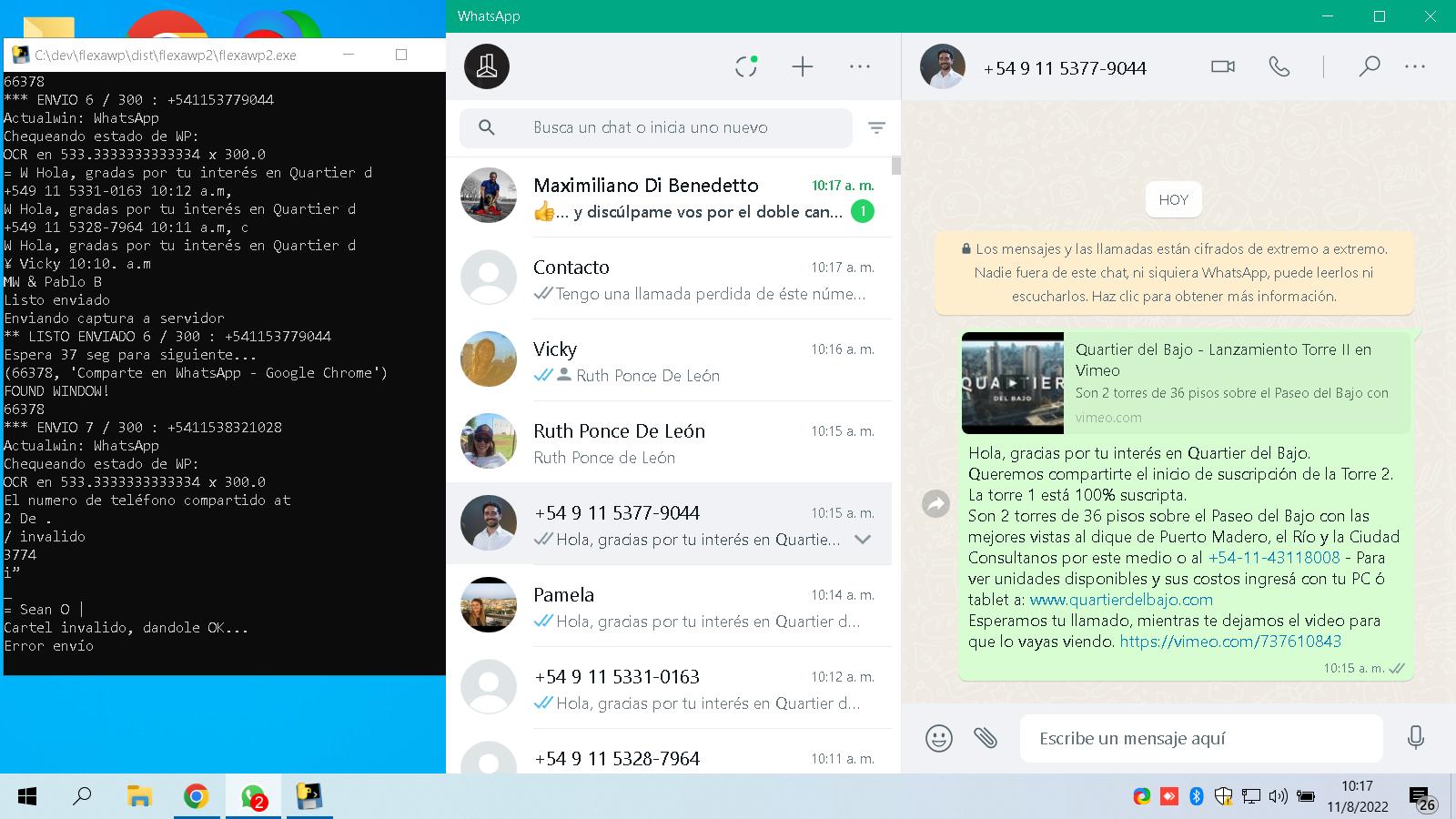Screen dimensions: 1456x819
Task: Open the chat list menu (three dots)
Action: point(860,66)
